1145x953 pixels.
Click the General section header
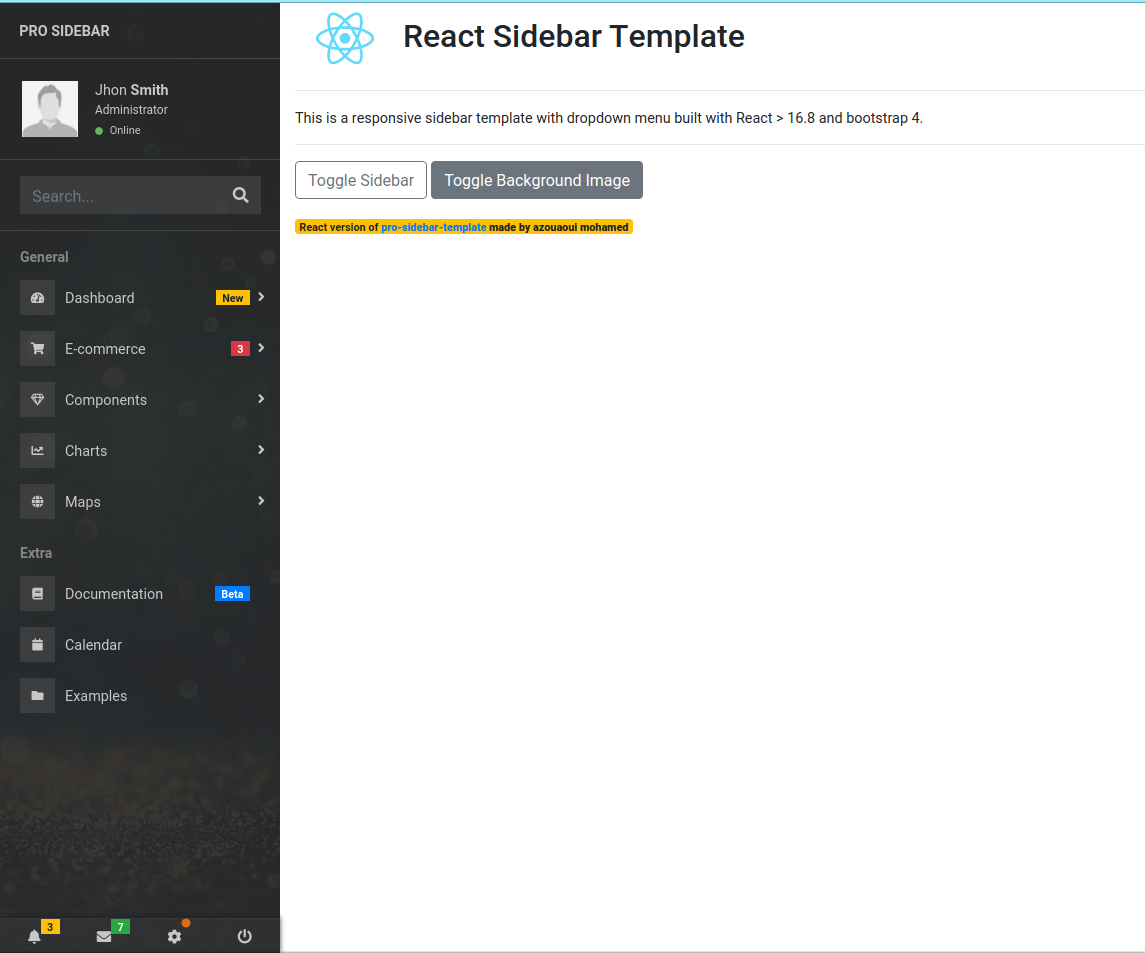45,257
